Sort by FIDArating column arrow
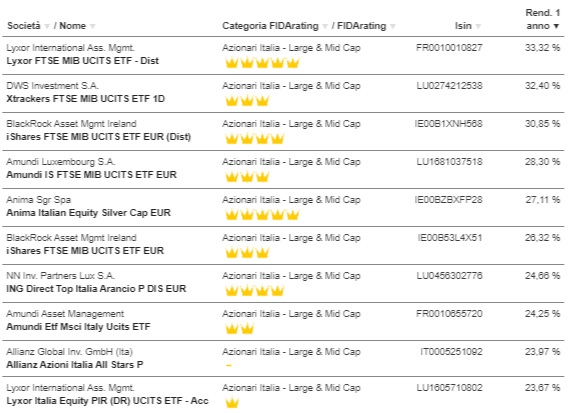Viewport: 571px width, 413px height. 393,26
